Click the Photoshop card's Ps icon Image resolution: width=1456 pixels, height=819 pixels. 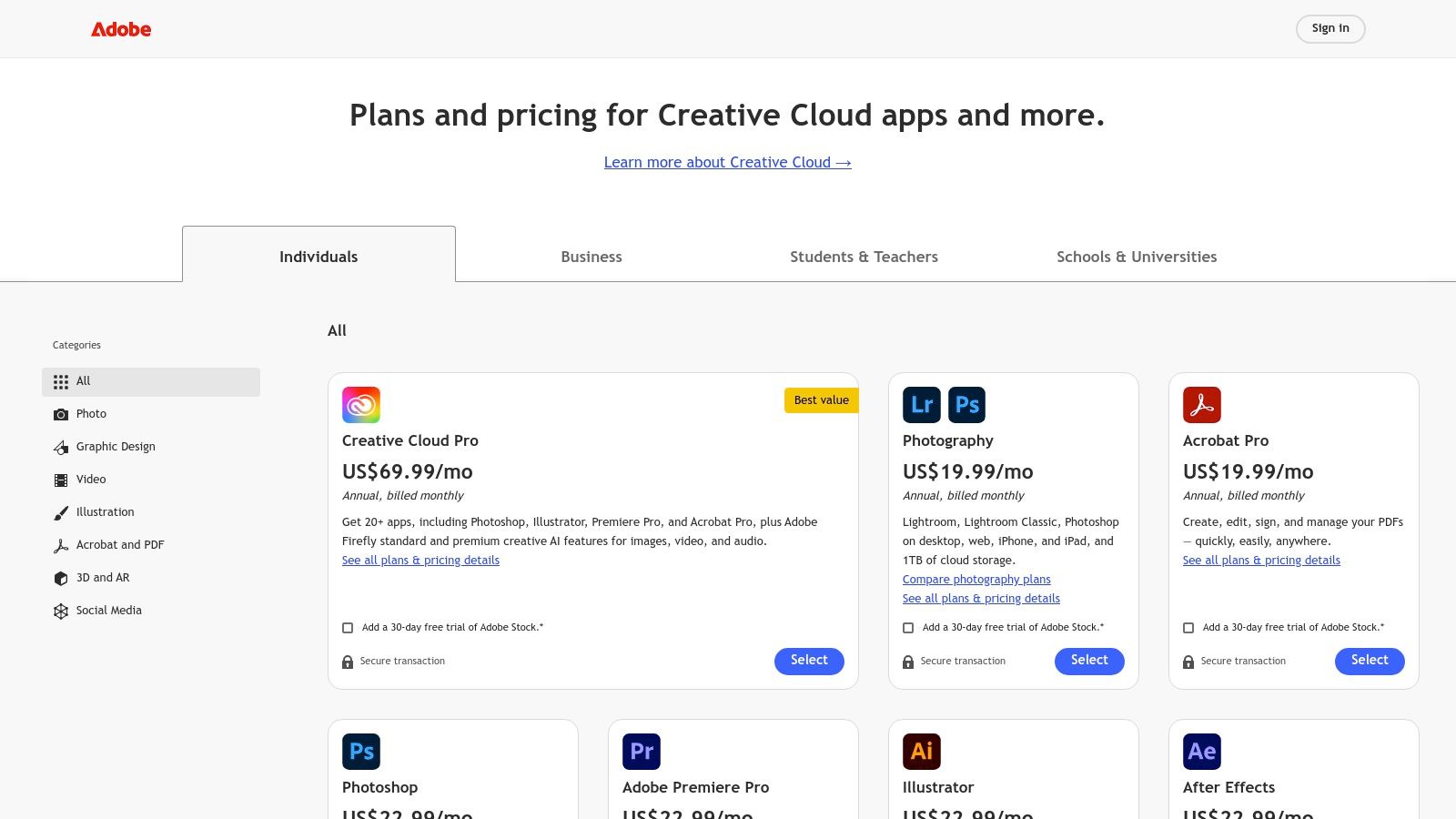pos(361,752)
